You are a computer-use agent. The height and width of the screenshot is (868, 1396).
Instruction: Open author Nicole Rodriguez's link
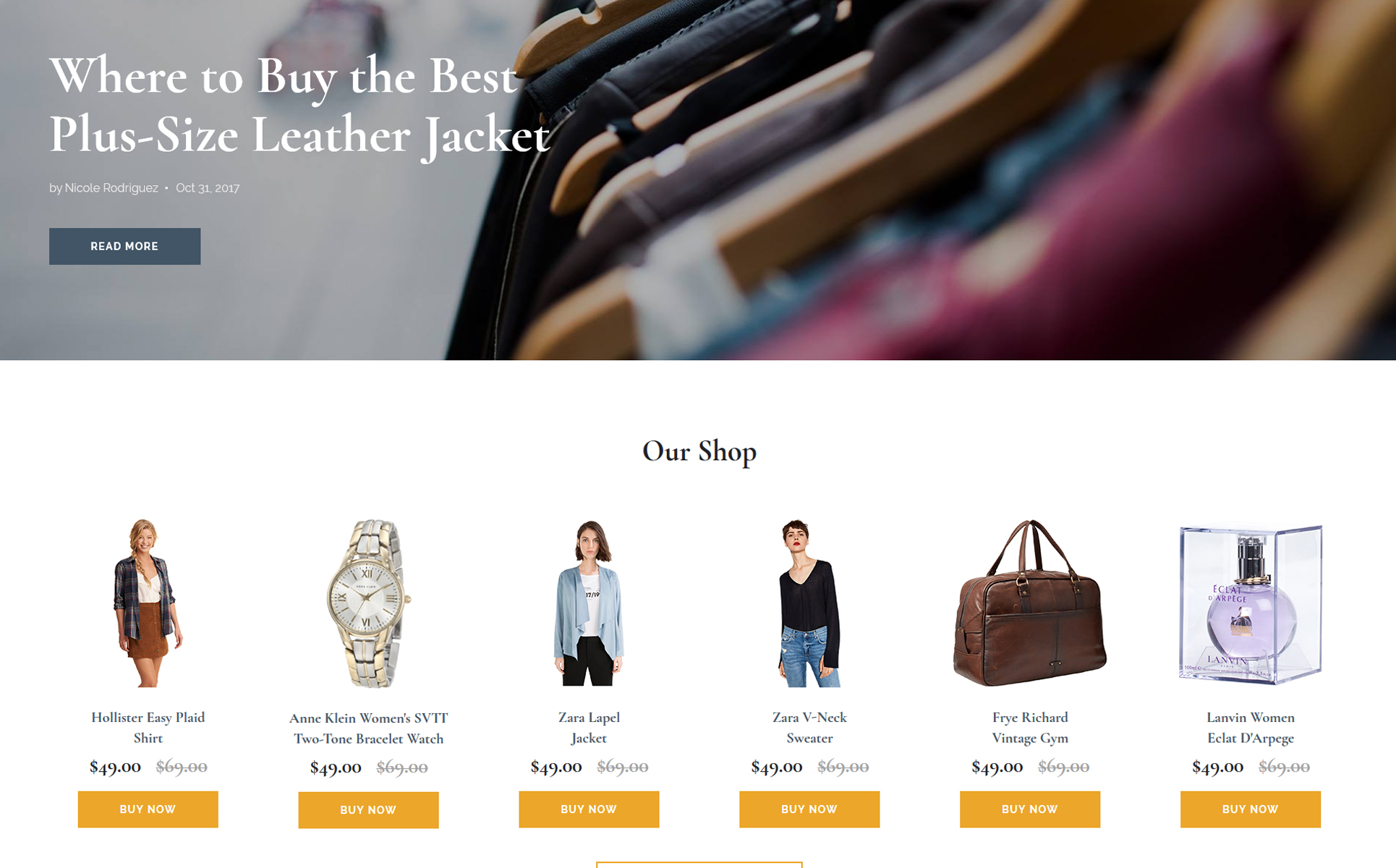[x=111, y=188]
